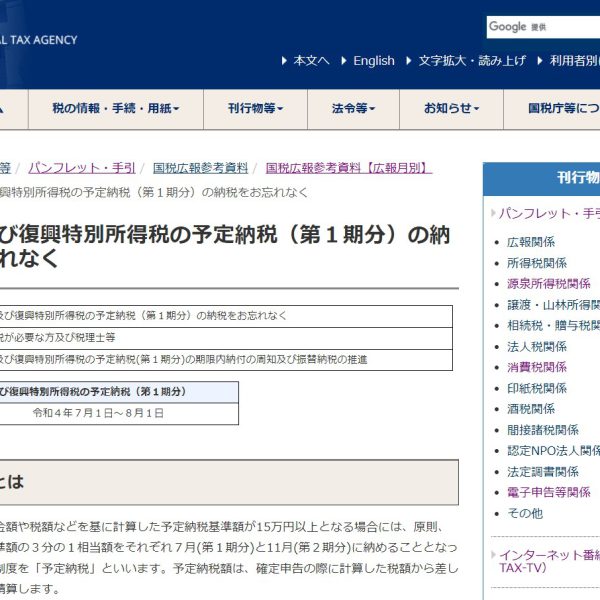Open 源泉所得税関係 sidebar link
This screenshot has width=600, height=600.
[548, 284]
